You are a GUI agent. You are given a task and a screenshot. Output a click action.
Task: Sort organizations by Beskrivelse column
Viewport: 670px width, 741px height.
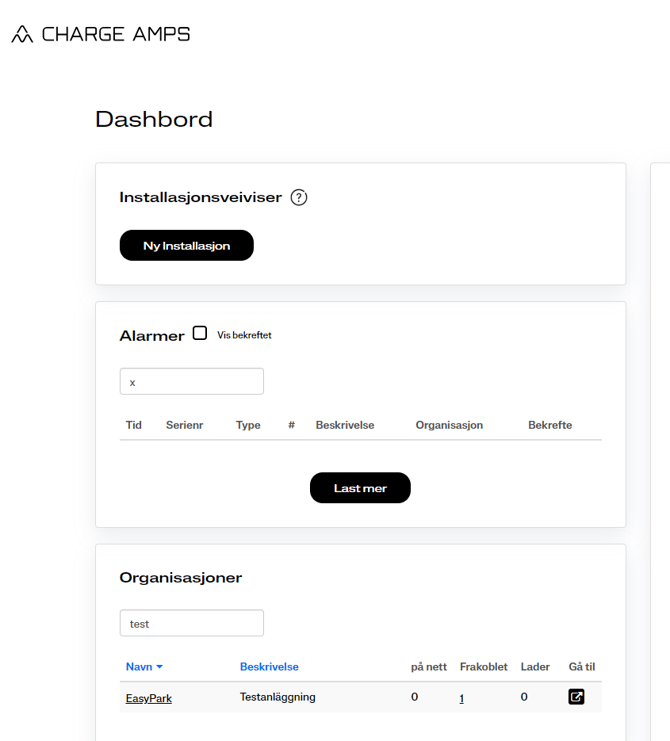tap(269, 667)
